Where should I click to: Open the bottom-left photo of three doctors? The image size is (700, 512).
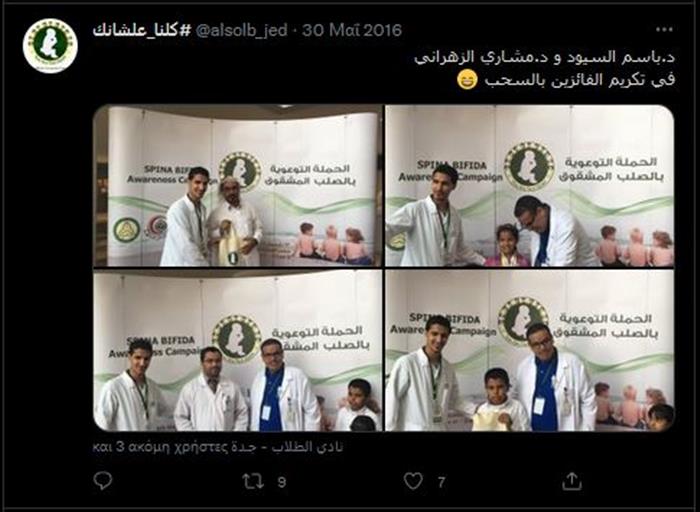[238, 350]
